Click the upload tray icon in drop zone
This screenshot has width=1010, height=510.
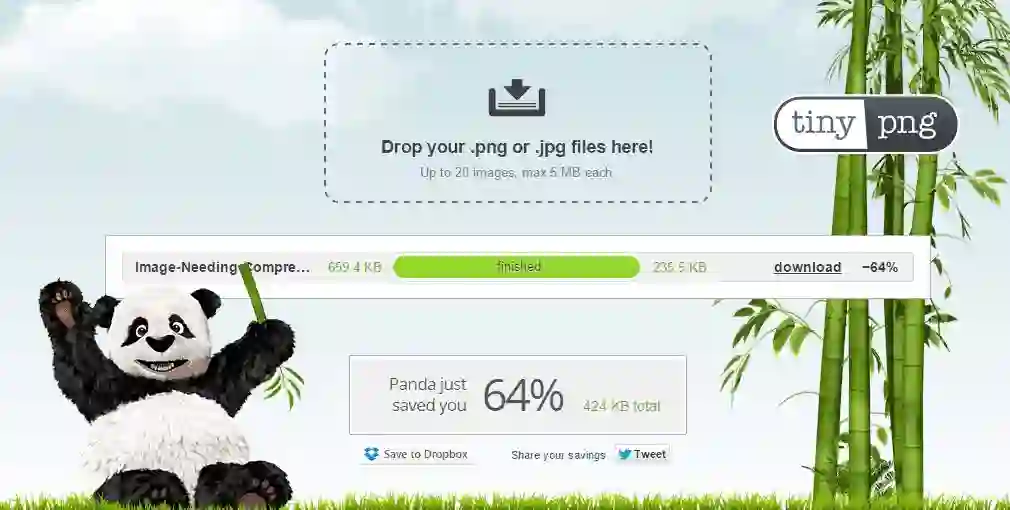[517, 97]
